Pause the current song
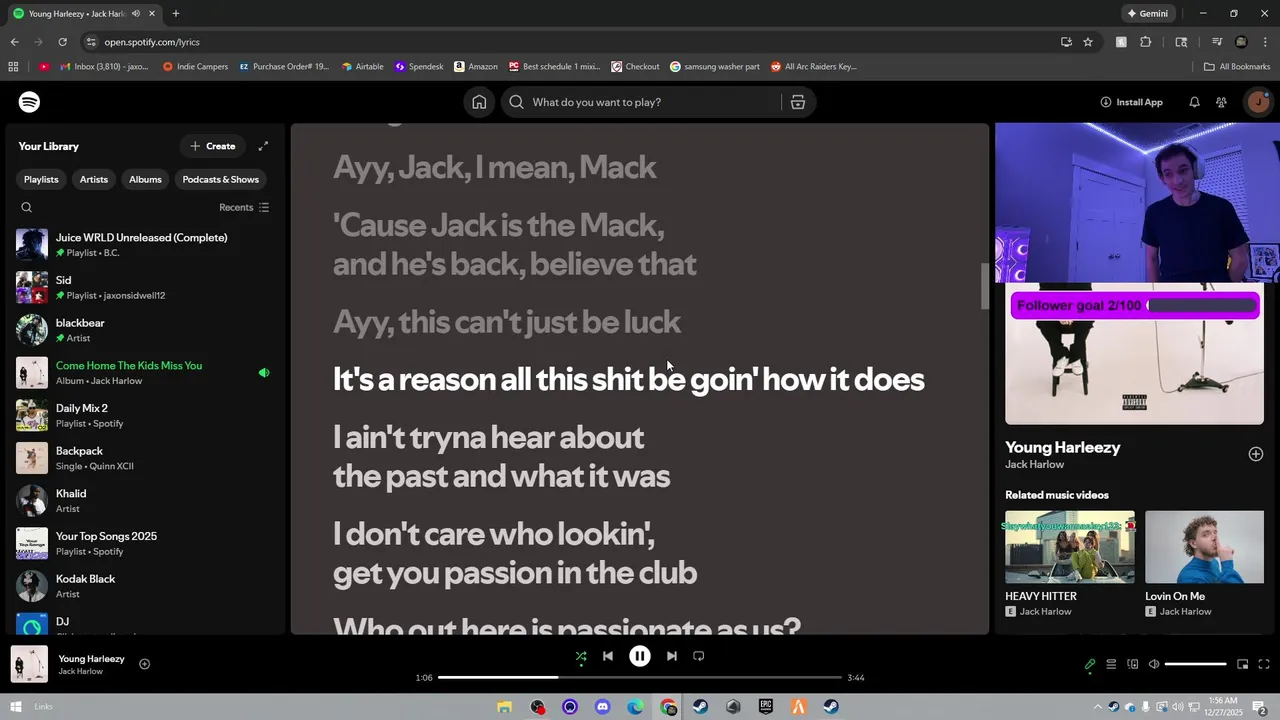The height and width of the screenshot is (720, 1280). coord(640,656)
